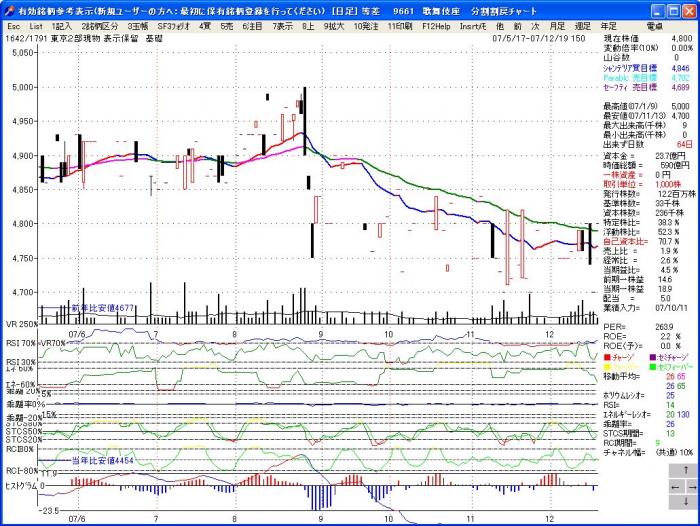Click the 10発注 order menu item

365,24
